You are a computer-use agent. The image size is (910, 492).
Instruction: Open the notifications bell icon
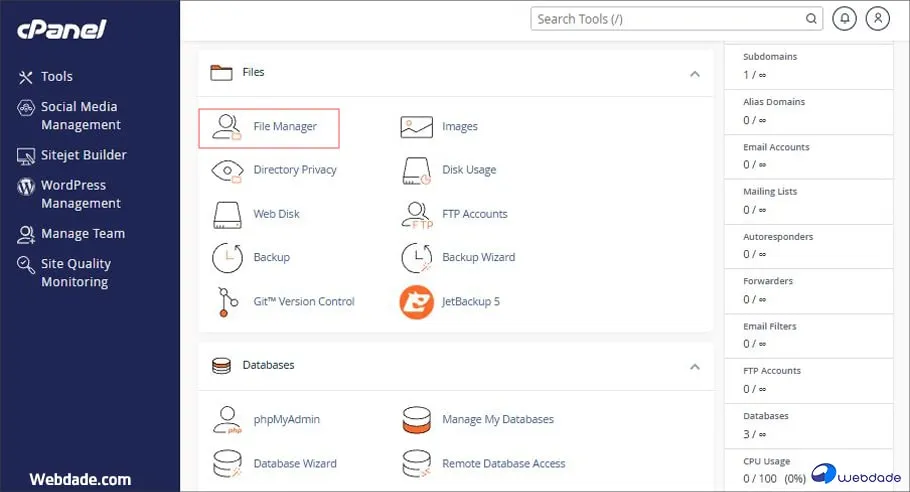click(844, 18)
